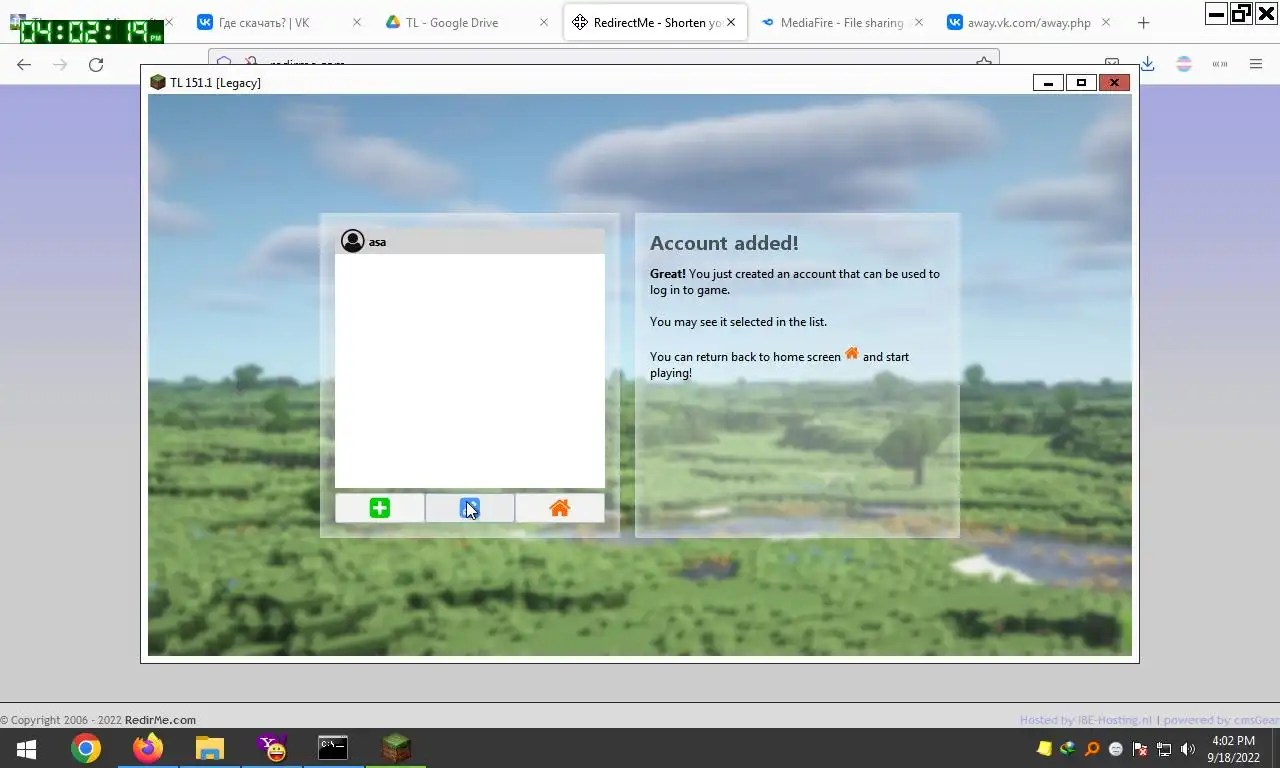The width and height of the screenshot is (1280, 768).
Task: Restore the outer browser window
Action: coord(1241,13)
